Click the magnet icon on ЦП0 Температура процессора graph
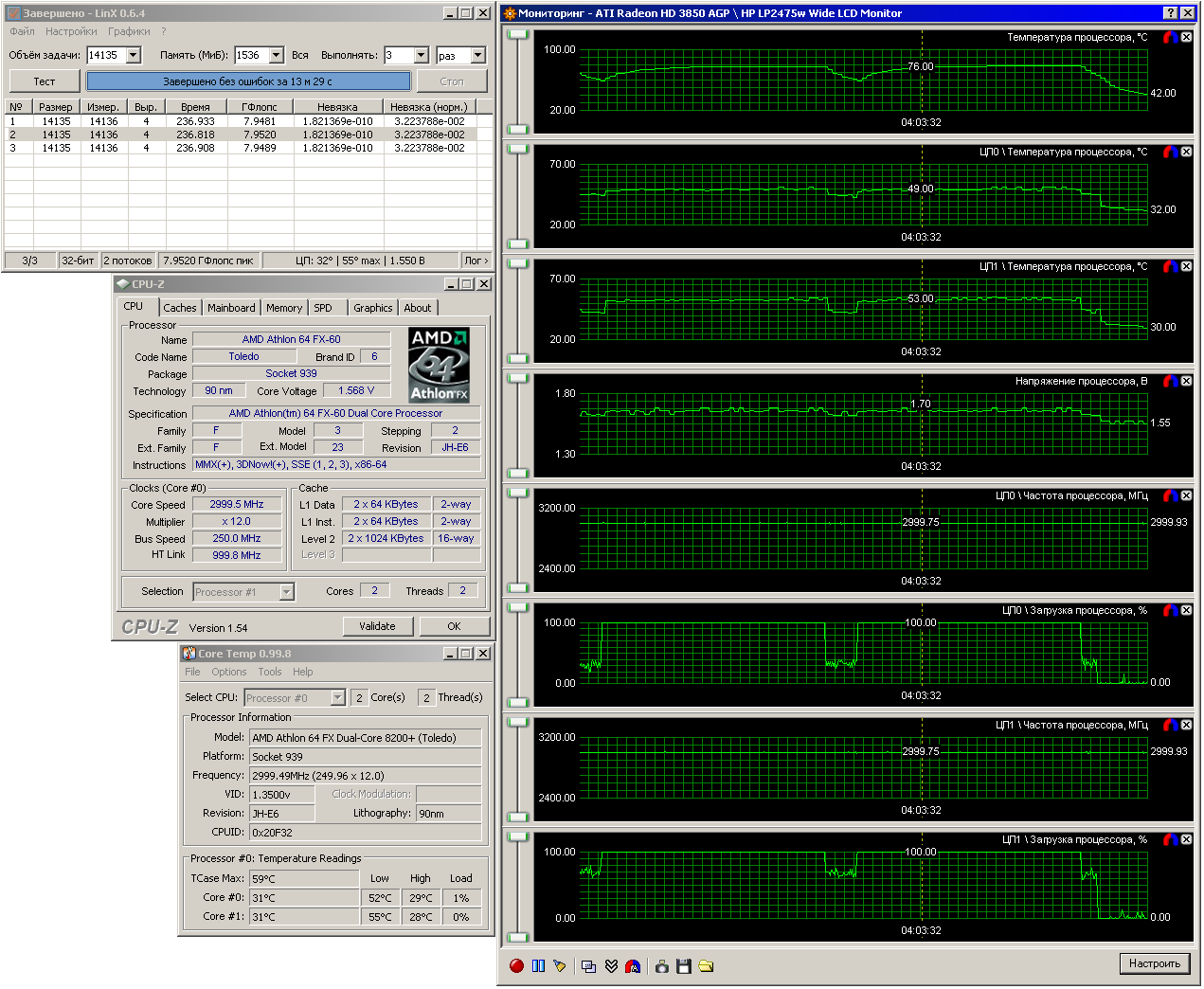 [x=1171, y=152]
